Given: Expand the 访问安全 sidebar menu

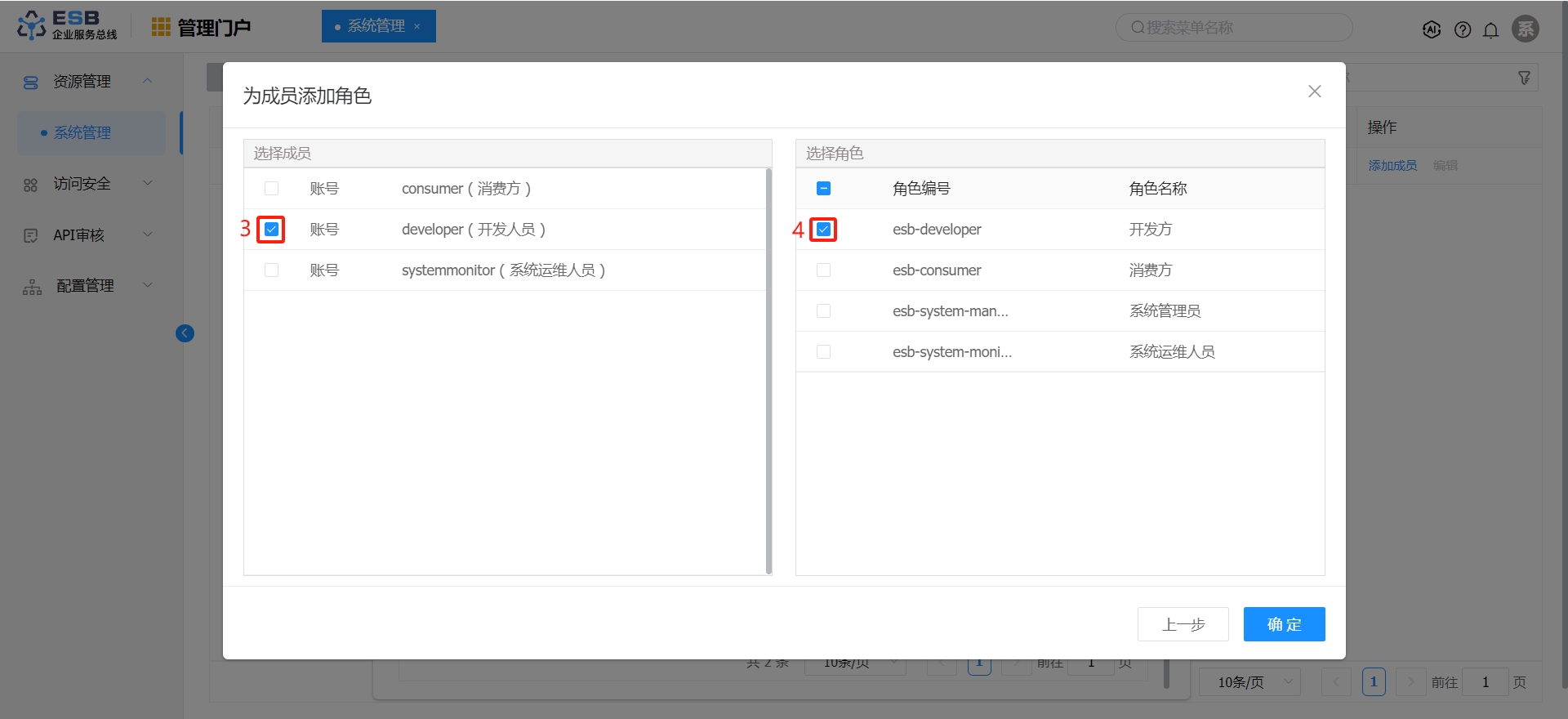Looking at the screenshot, I should [88, 184].
